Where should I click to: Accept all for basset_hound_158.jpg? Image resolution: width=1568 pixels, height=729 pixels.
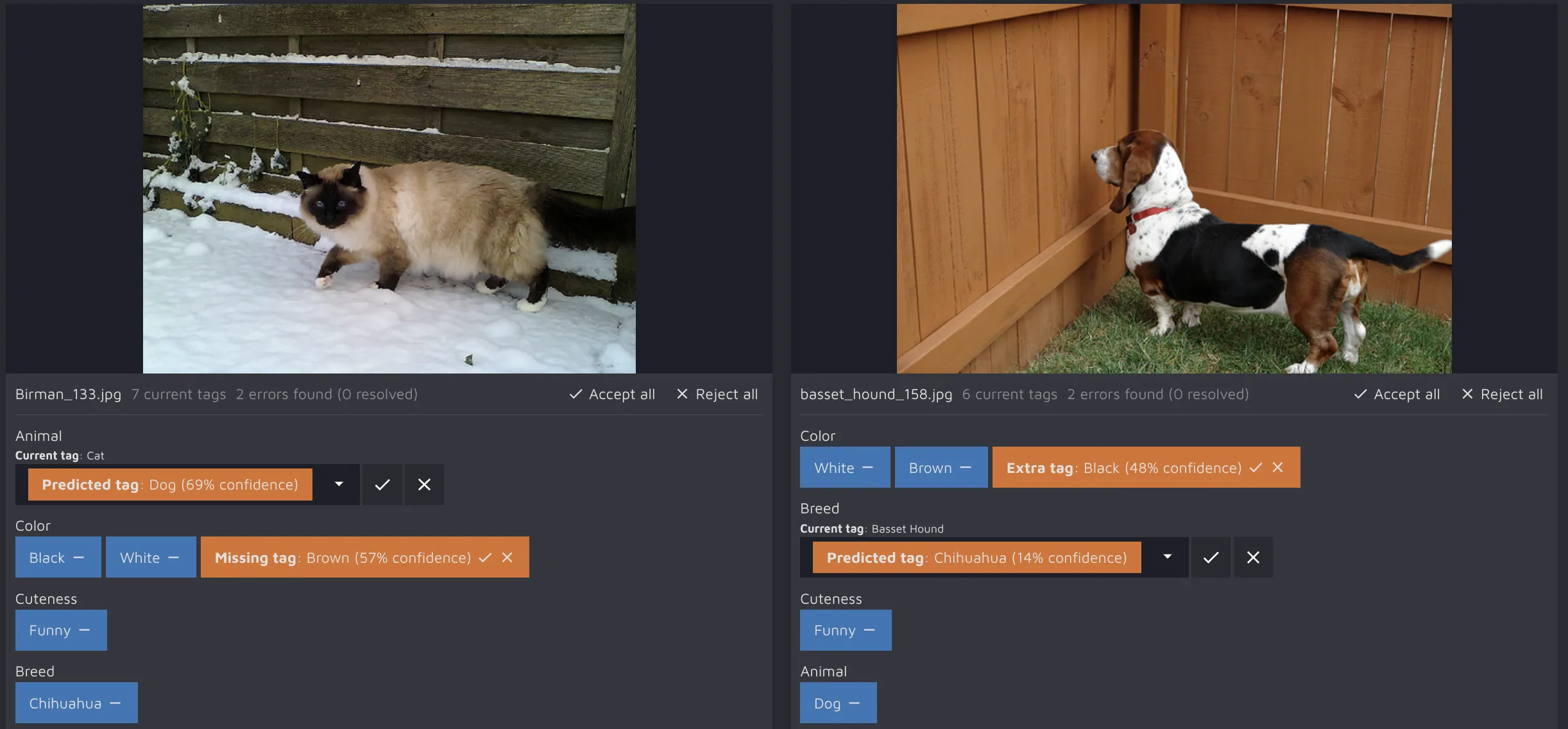(x=1397, y=394)
